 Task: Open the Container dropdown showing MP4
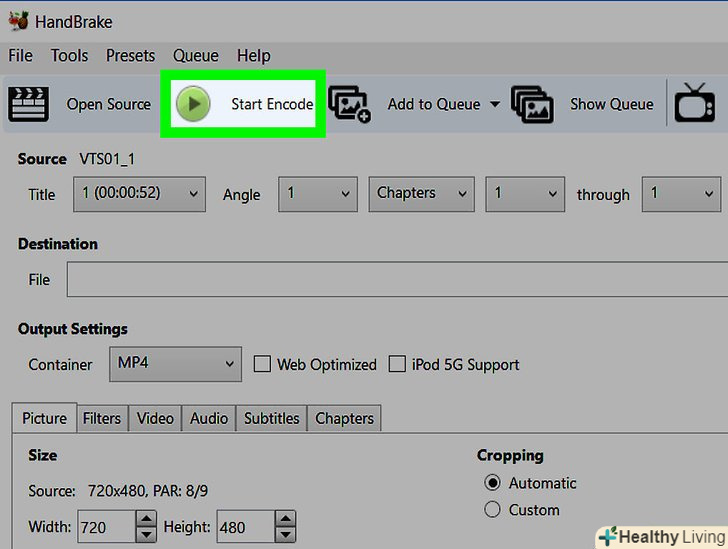tap(176, 364)
